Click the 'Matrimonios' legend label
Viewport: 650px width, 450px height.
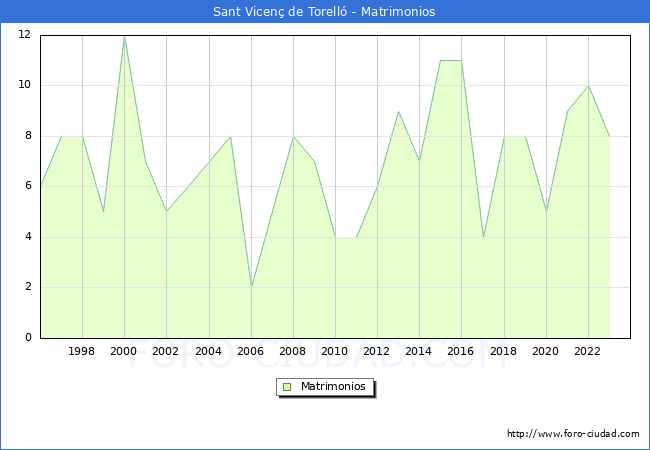click(333, 386)
